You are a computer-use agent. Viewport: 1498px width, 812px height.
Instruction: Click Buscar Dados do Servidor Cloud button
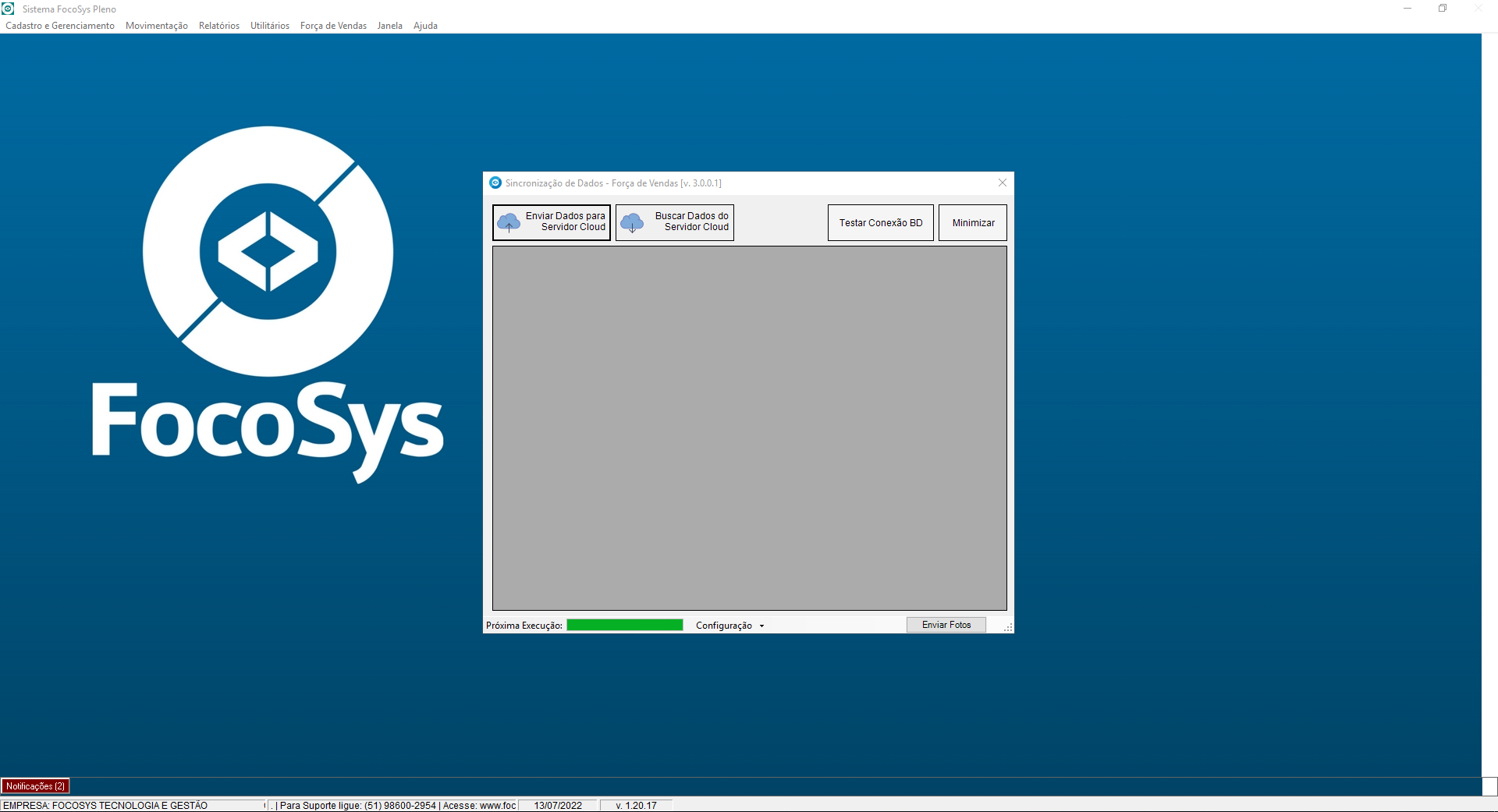(675, 222)
